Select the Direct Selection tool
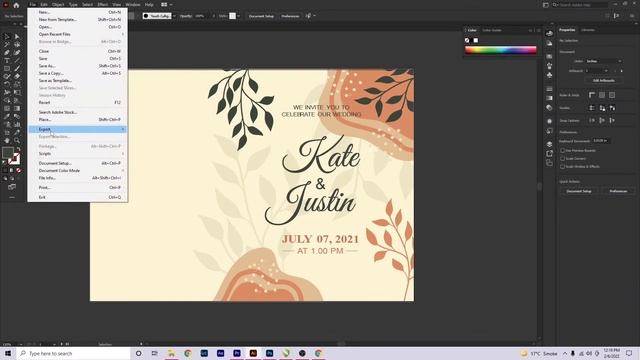Screen dimensions: 640x360 [17, 36]
